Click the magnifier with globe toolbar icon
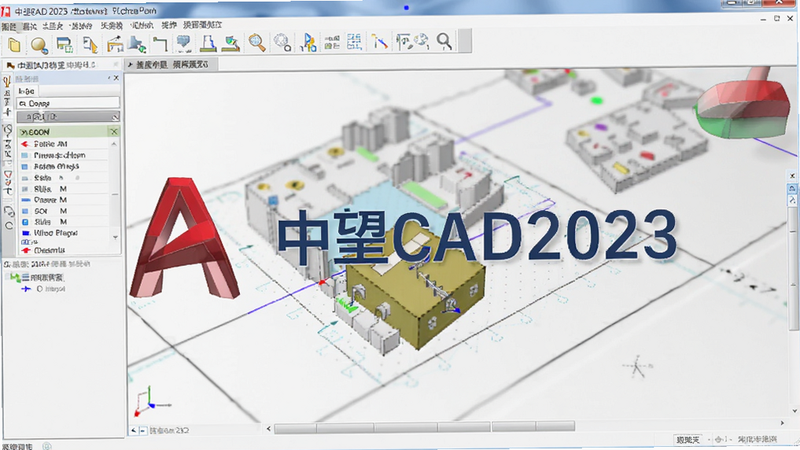This screenshot has height=450, width=800. click(x=39, y=45)
